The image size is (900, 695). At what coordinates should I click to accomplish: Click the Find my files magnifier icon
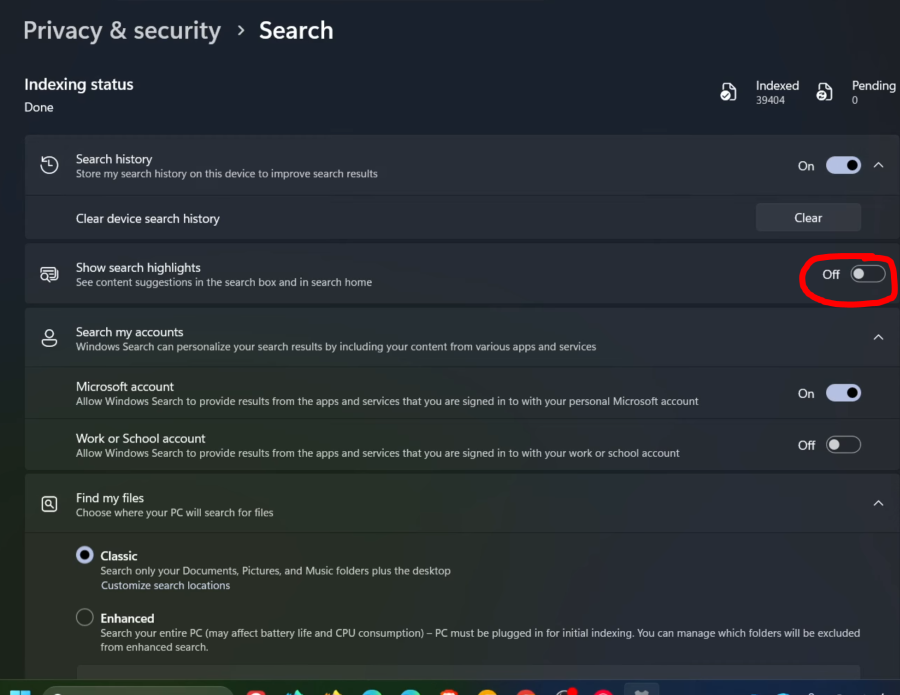coord(49,504)
